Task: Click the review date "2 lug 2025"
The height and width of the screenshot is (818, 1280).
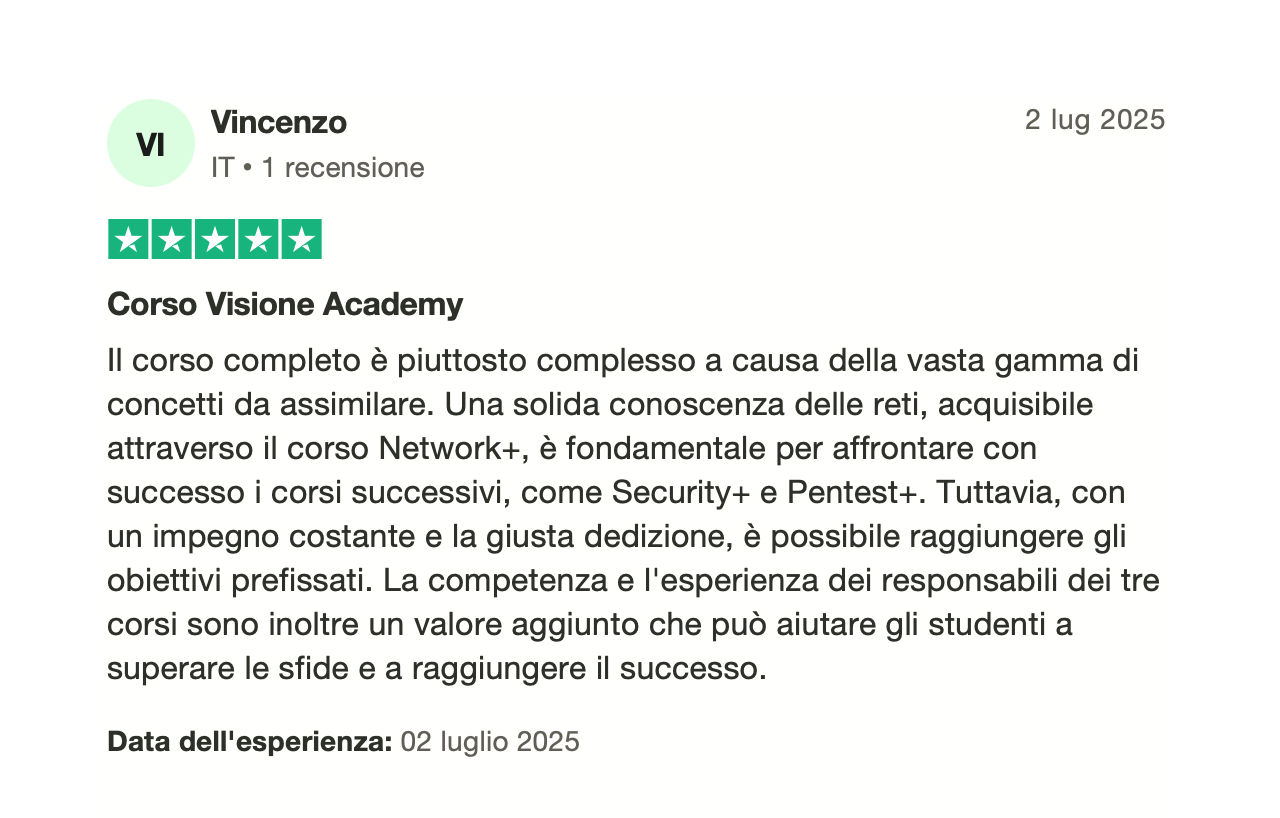Action: [x=1094, y=120]
